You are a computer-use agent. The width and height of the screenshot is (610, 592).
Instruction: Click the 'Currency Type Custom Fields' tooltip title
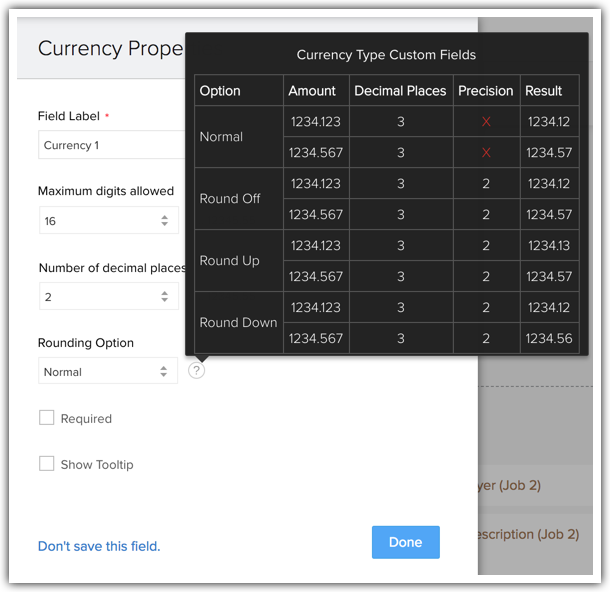point(386,55)
